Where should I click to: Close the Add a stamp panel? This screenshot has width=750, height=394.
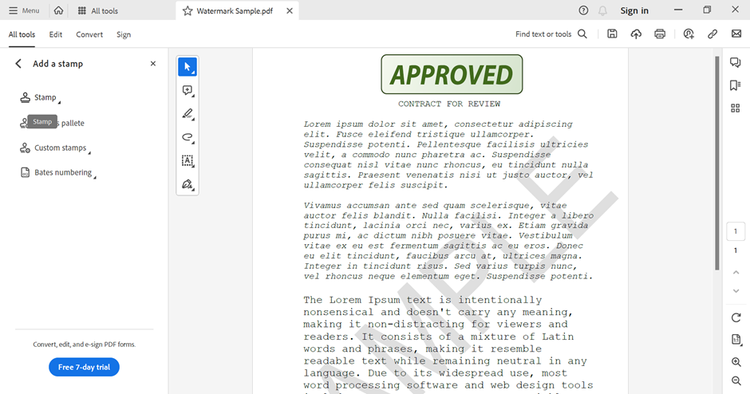153,64
